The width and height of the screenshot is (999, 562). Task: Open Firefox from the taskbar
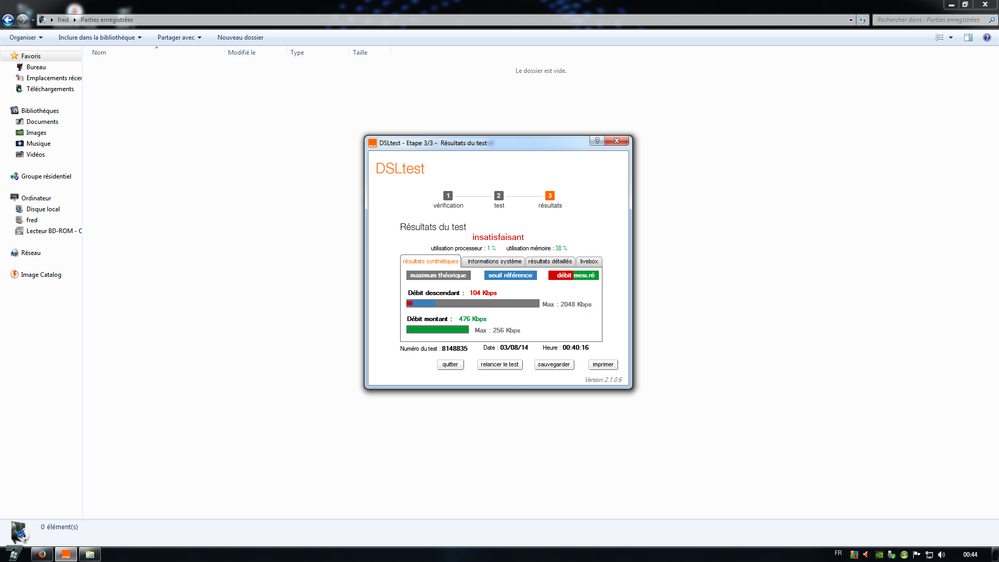[x=41, y=554]
